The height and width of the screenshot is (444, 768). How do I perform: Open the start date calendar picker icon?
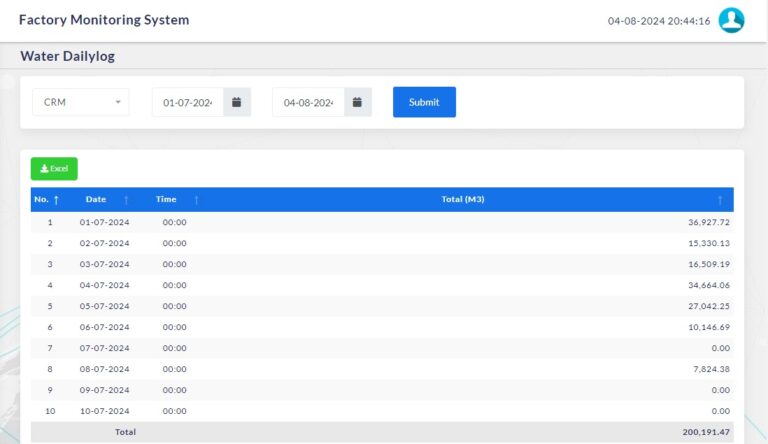(x=237, y=102)
